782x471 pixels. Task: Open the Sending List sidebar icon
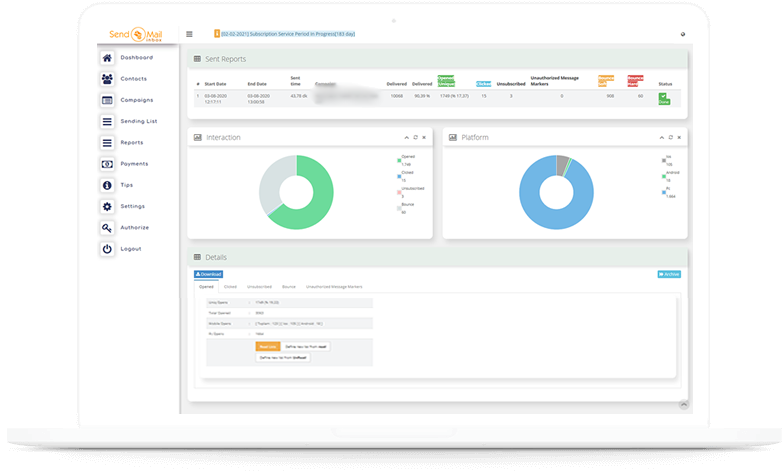[x=108, y=121]
